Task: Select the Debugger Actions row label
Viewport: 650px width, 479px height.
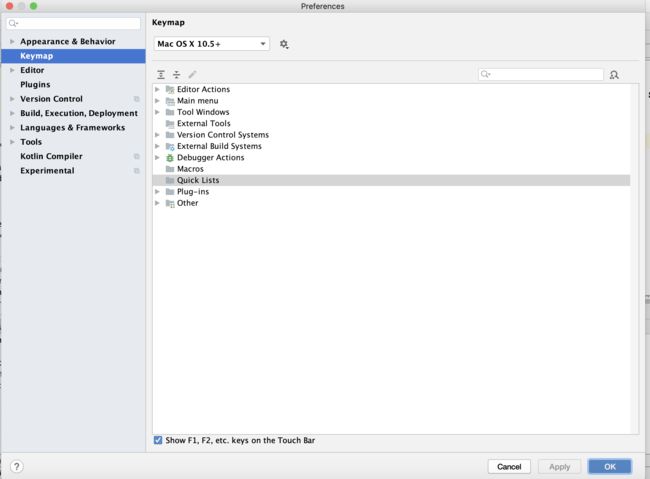Action: click(211, 158)
